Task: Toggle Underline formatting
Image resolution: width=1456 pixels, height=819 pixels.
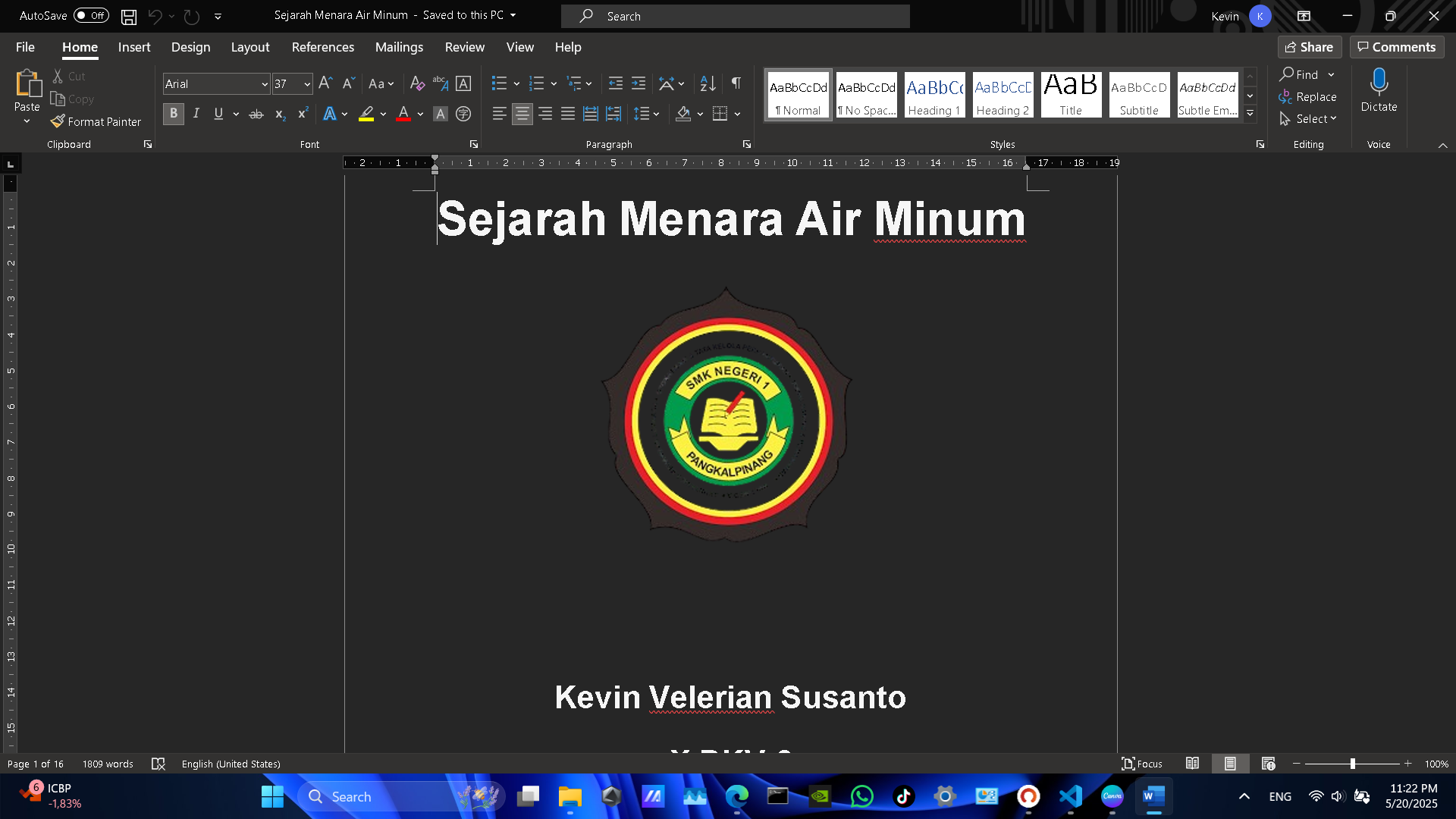Action: 218,114
